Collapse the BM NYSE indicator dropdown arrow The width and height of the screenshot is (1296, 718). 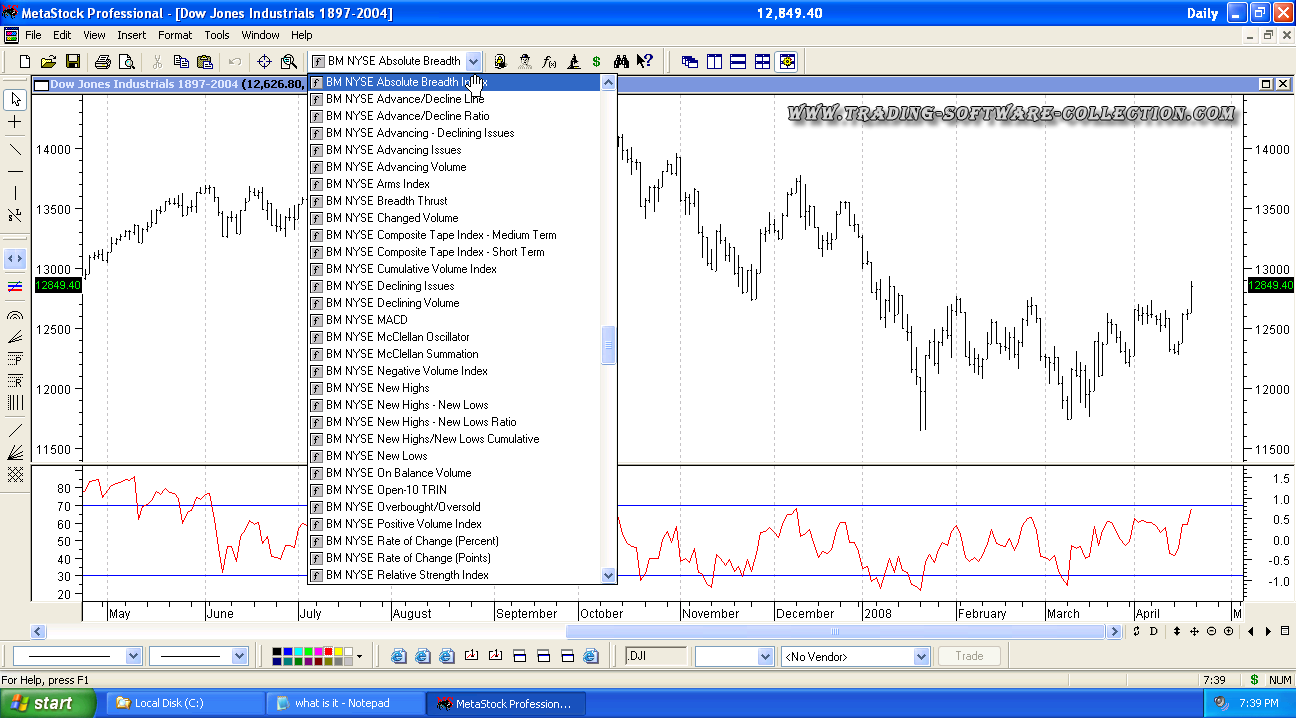coord(473,62)
